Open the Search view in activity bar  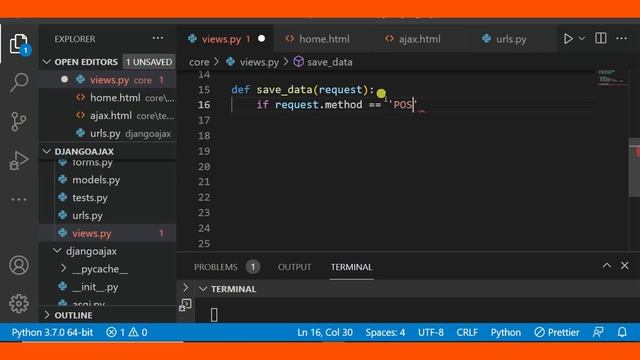pyautogui.click(x=19, y=82)
